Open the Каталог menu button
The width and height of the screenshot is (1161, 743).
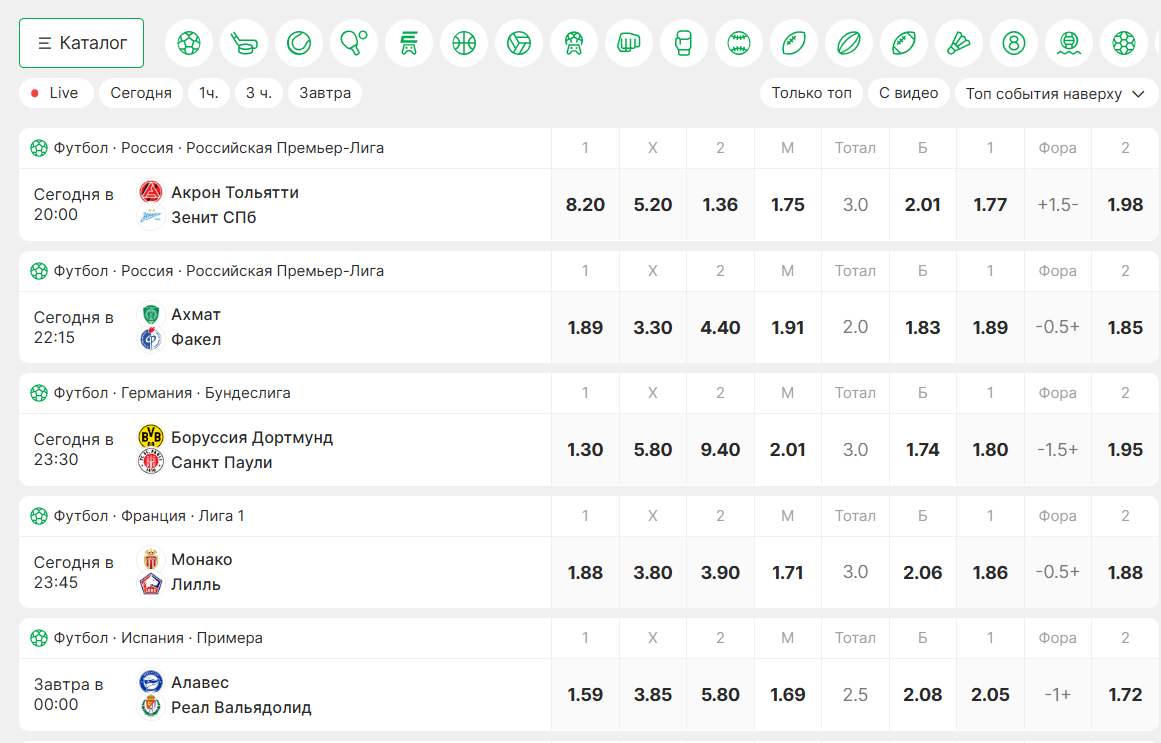(x=81, y=43)
